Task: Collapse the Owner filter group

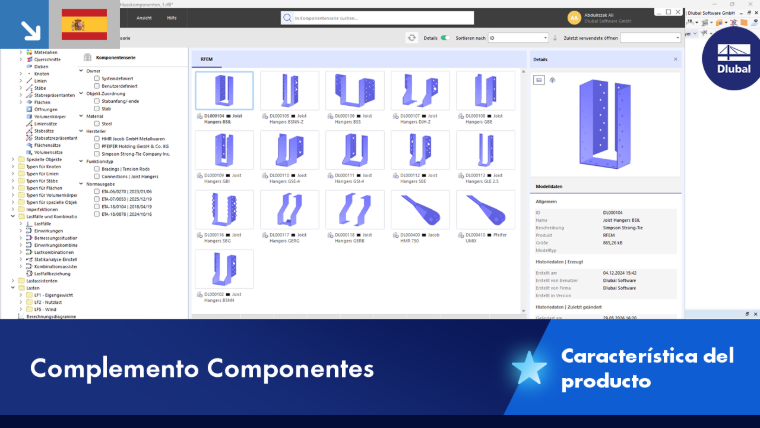Action: tap(81, 71)
